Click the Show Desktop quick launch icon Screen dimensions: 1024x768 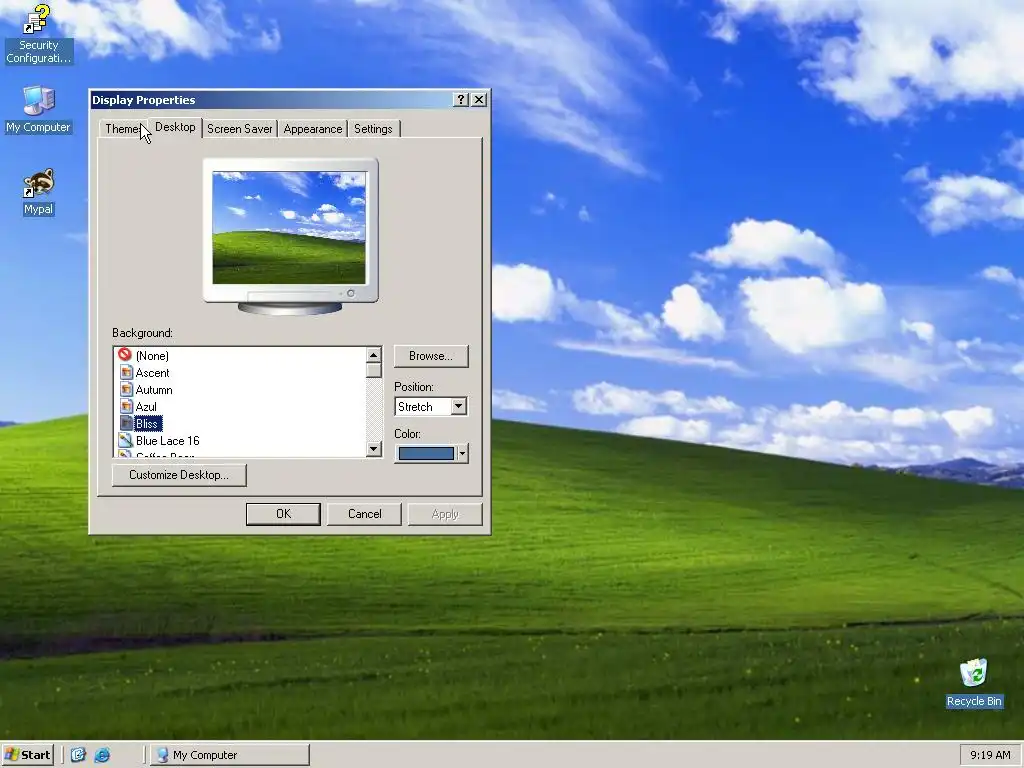pos(78,755)
